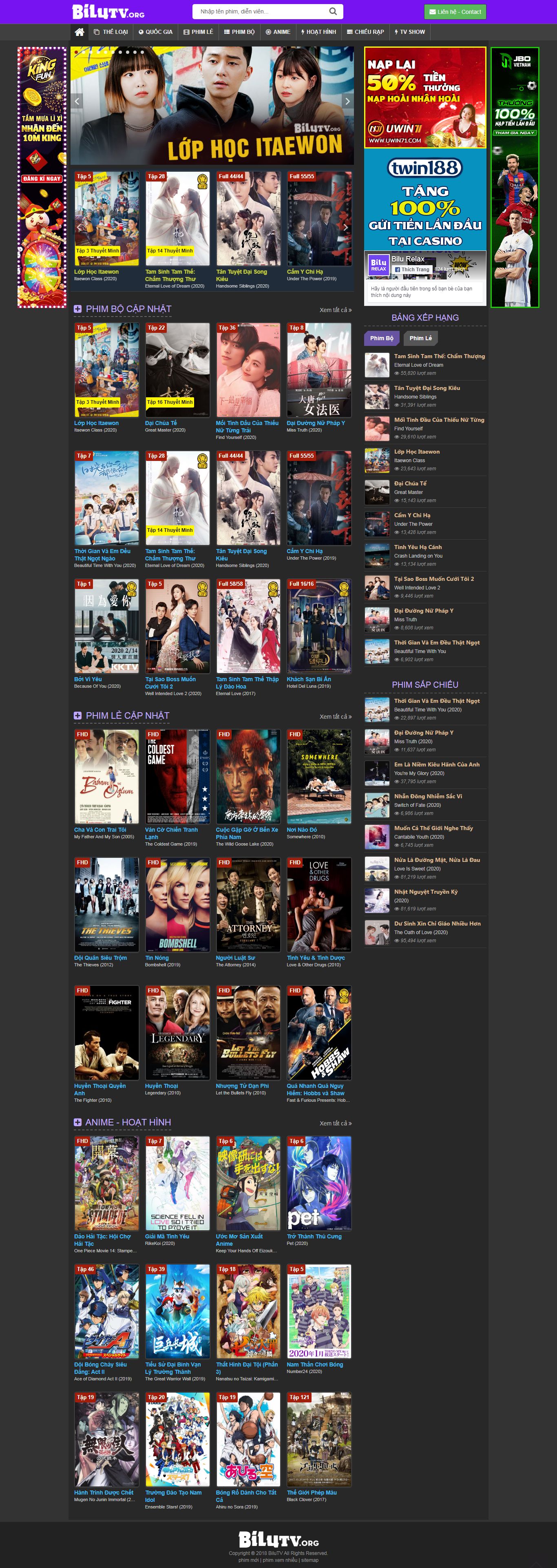
Task: Click plus icon beside Phim Lẻ Cập Nhật
Action: [77, 716]
